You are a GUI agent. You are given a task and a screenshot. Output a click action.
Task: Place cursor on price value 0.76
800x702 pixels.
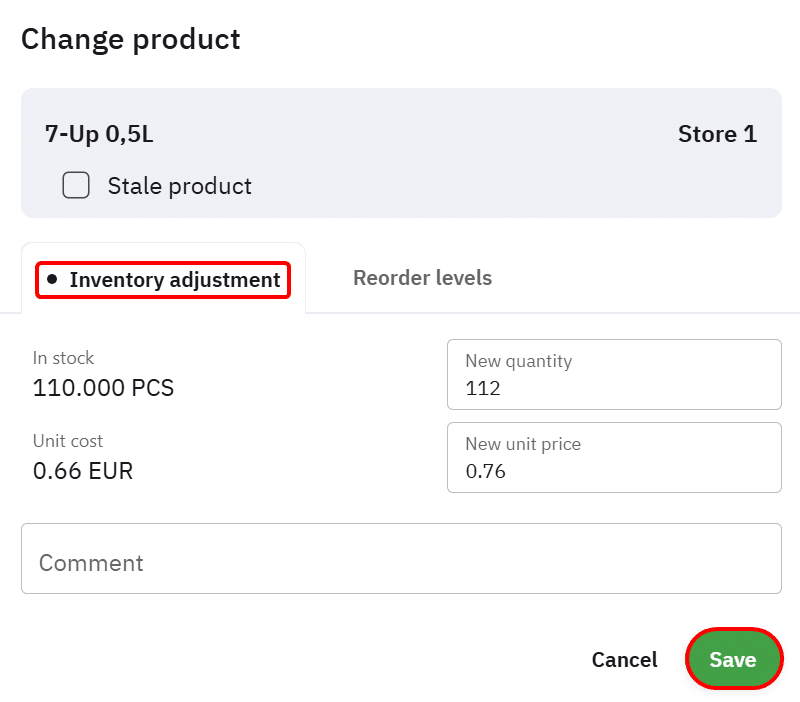click(486, 471)
